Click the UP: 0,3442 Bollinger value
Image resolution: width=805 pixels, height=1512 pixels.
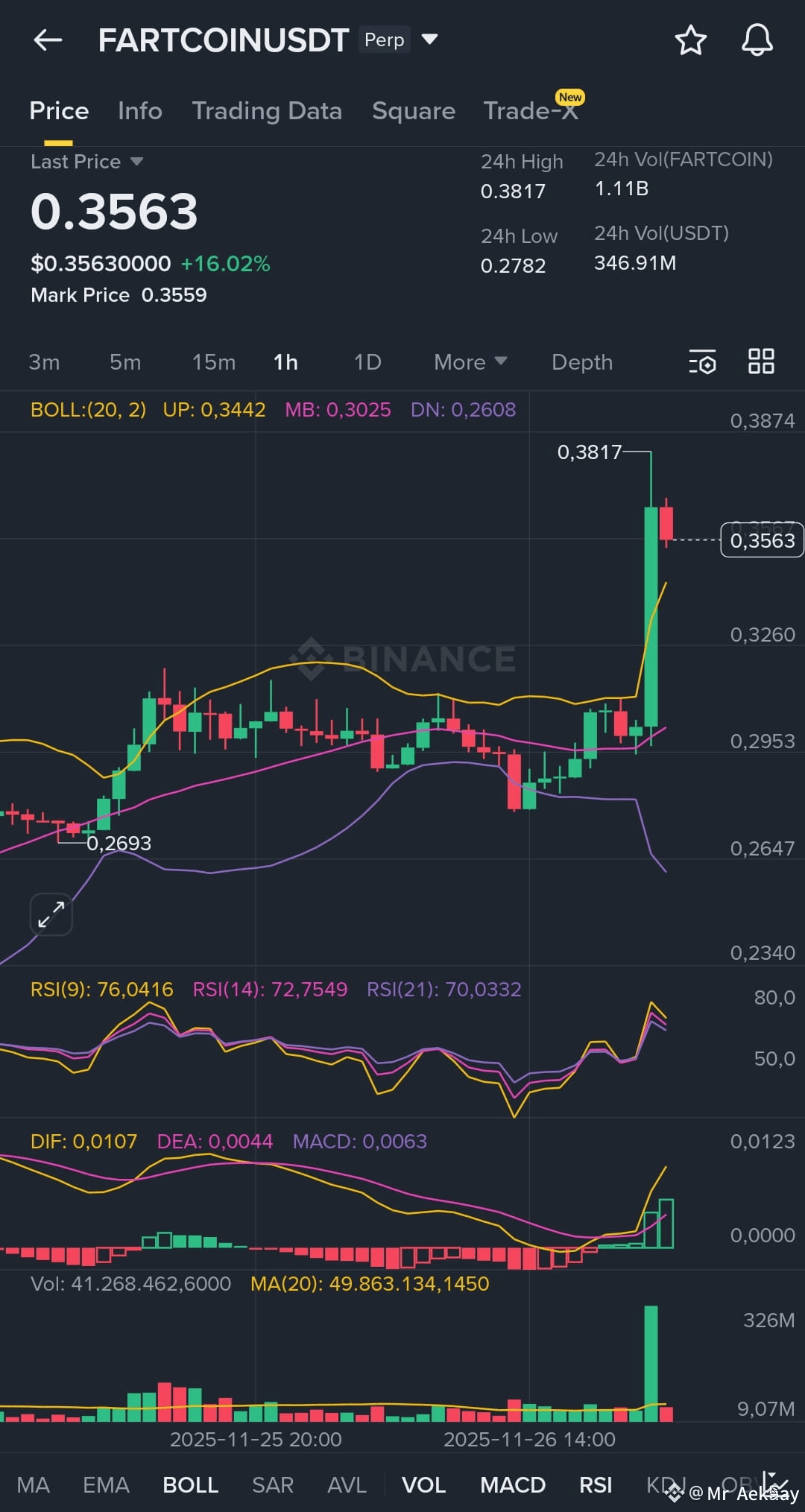(214, 410)
